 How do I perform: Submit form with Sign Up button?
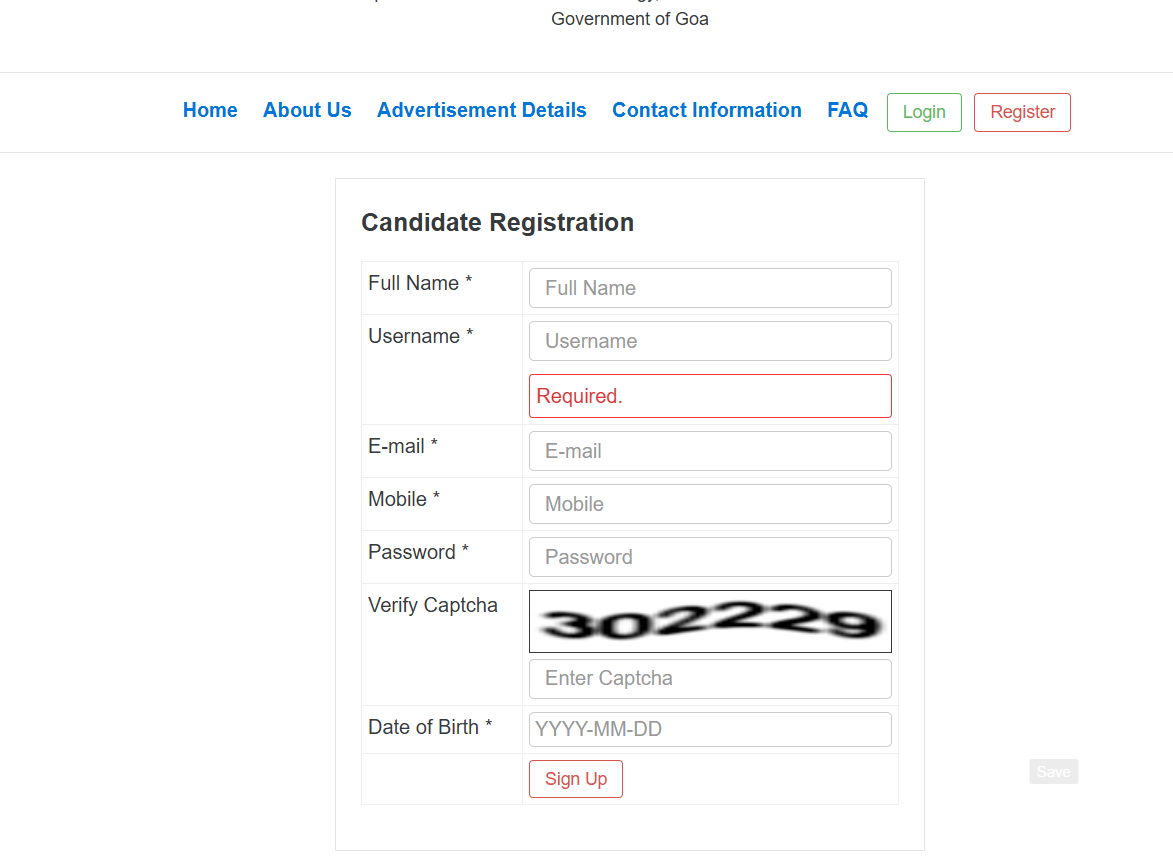coord(575,779)
